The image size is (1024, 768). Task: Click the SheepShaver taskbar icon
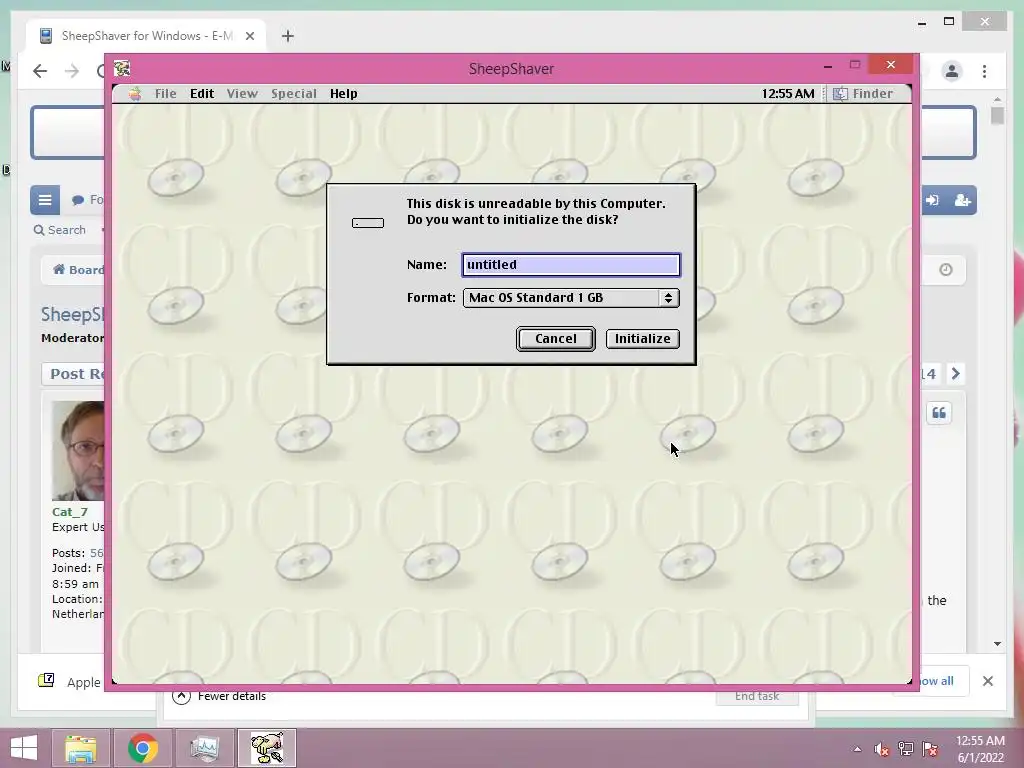click(267, 748)
